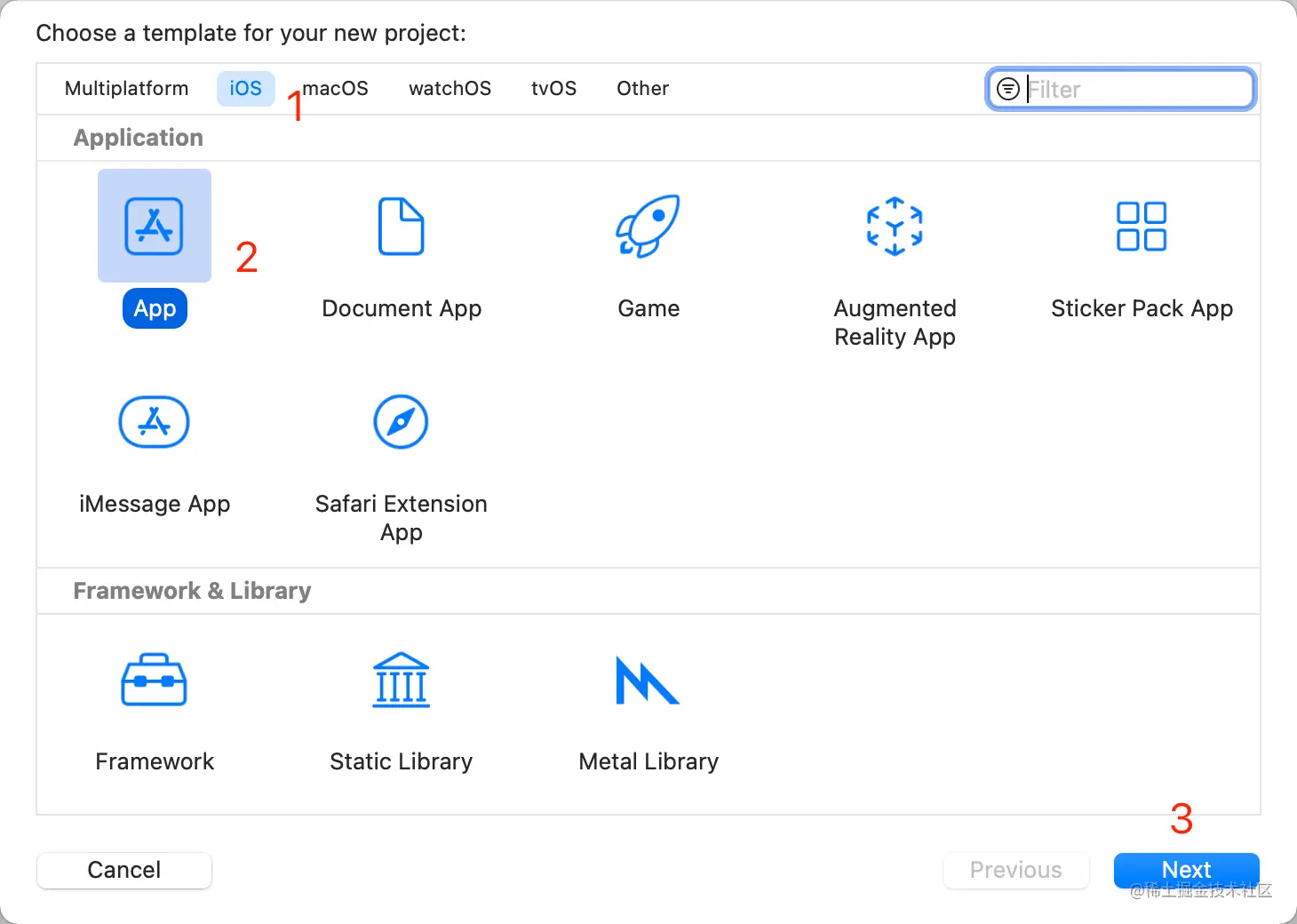Image resolution: width=1297 pixels, height=924 pixels.
Task: Select the Metal Library template
Action: tap(648, 680)
